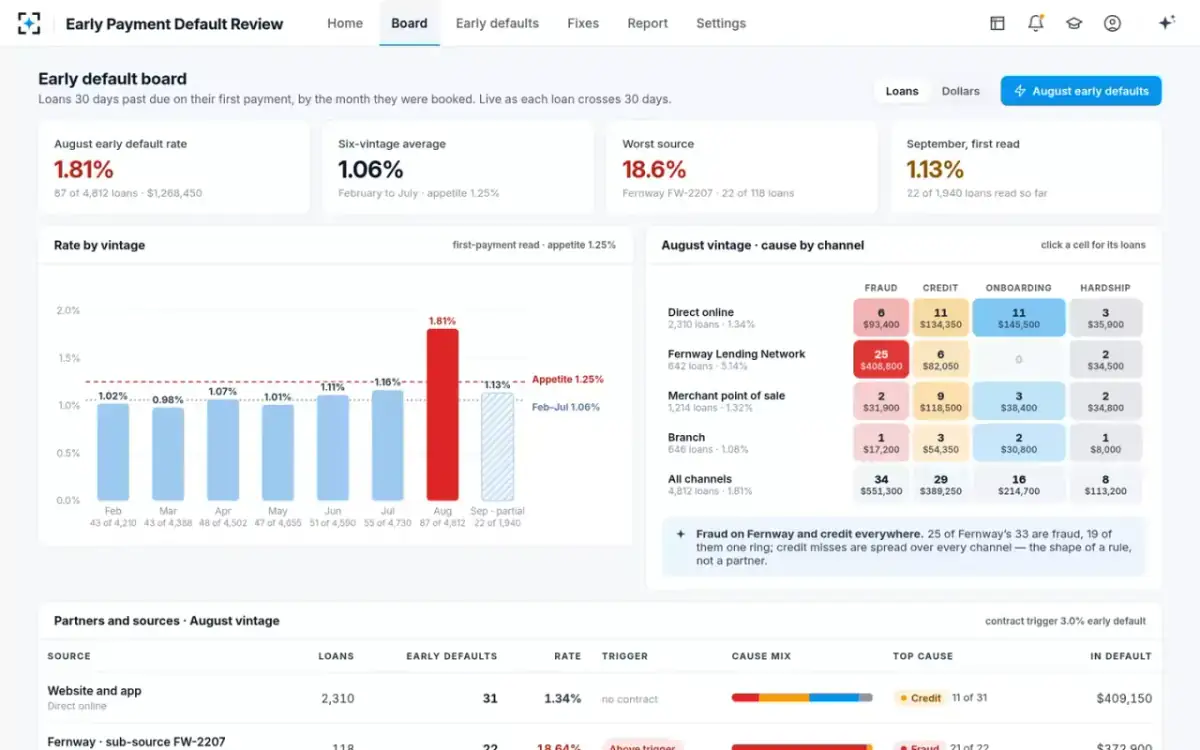Select the May bar in chart
Viewport: 1200px width, 750px height.
point(278,453)
